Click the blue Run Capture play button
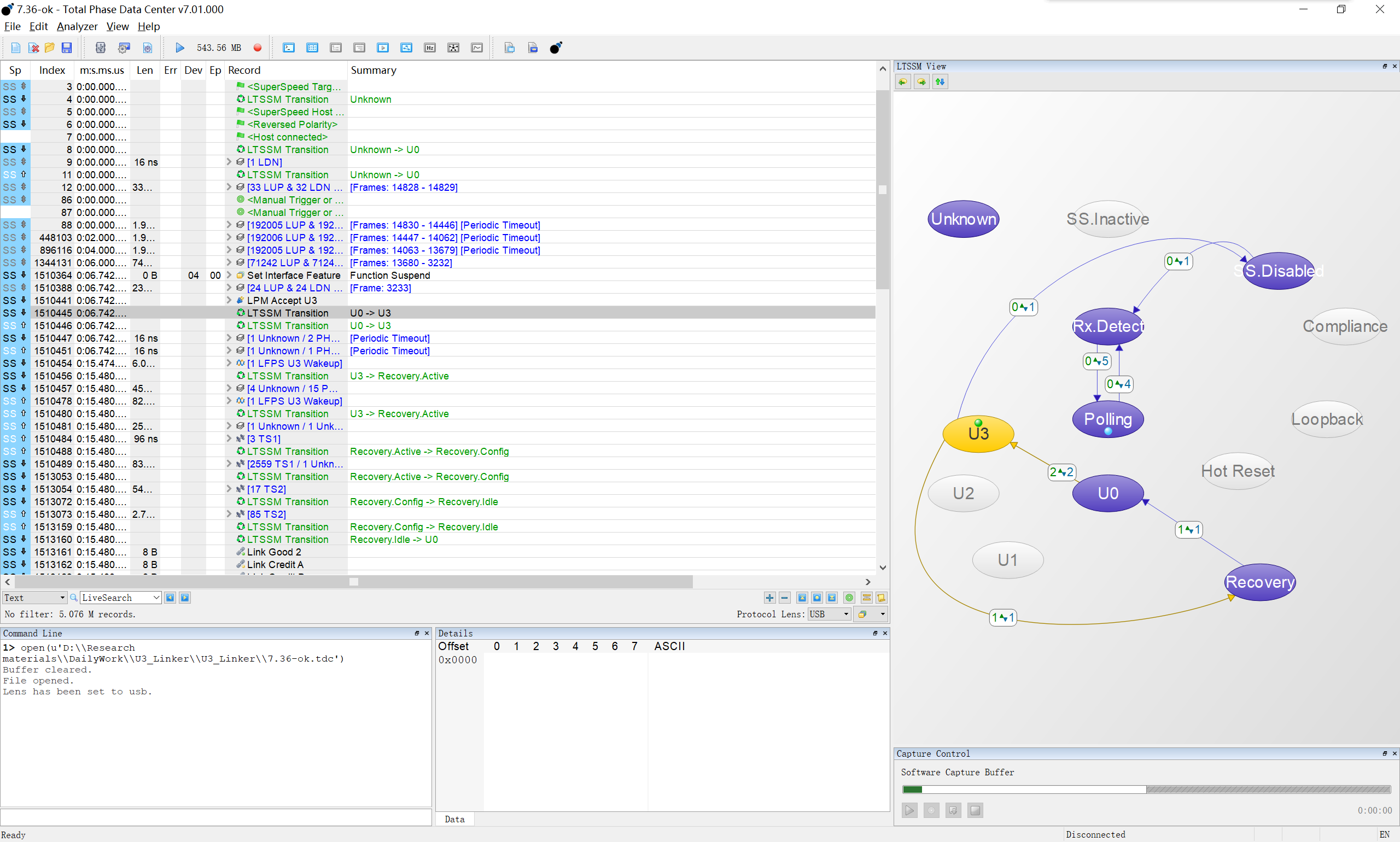1400x842 pixels. [180, 48]
